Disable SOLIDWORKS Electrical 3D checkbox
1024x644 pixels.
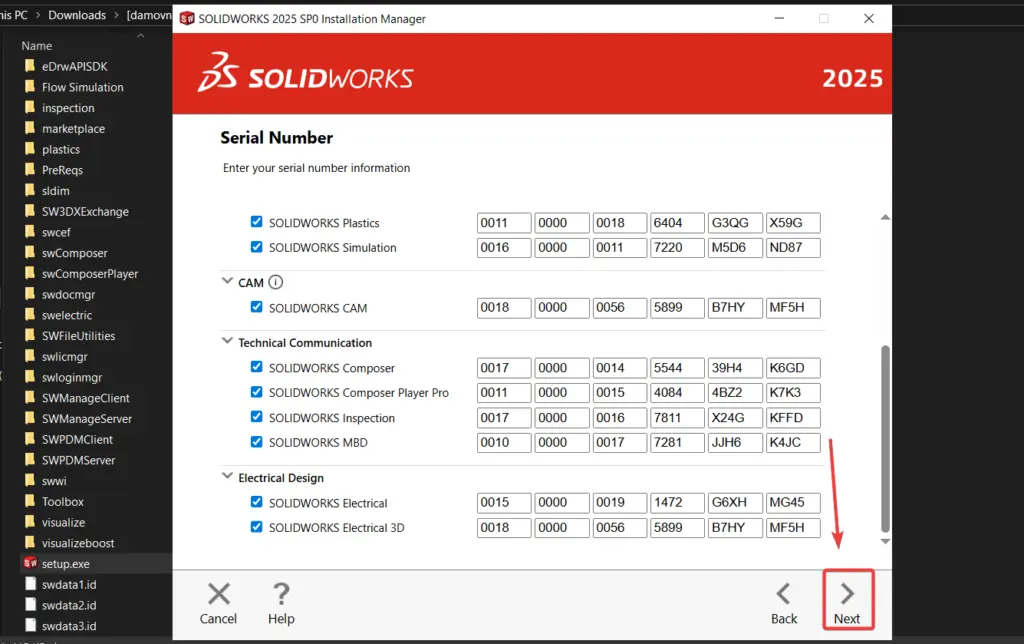tap(257, 527)
